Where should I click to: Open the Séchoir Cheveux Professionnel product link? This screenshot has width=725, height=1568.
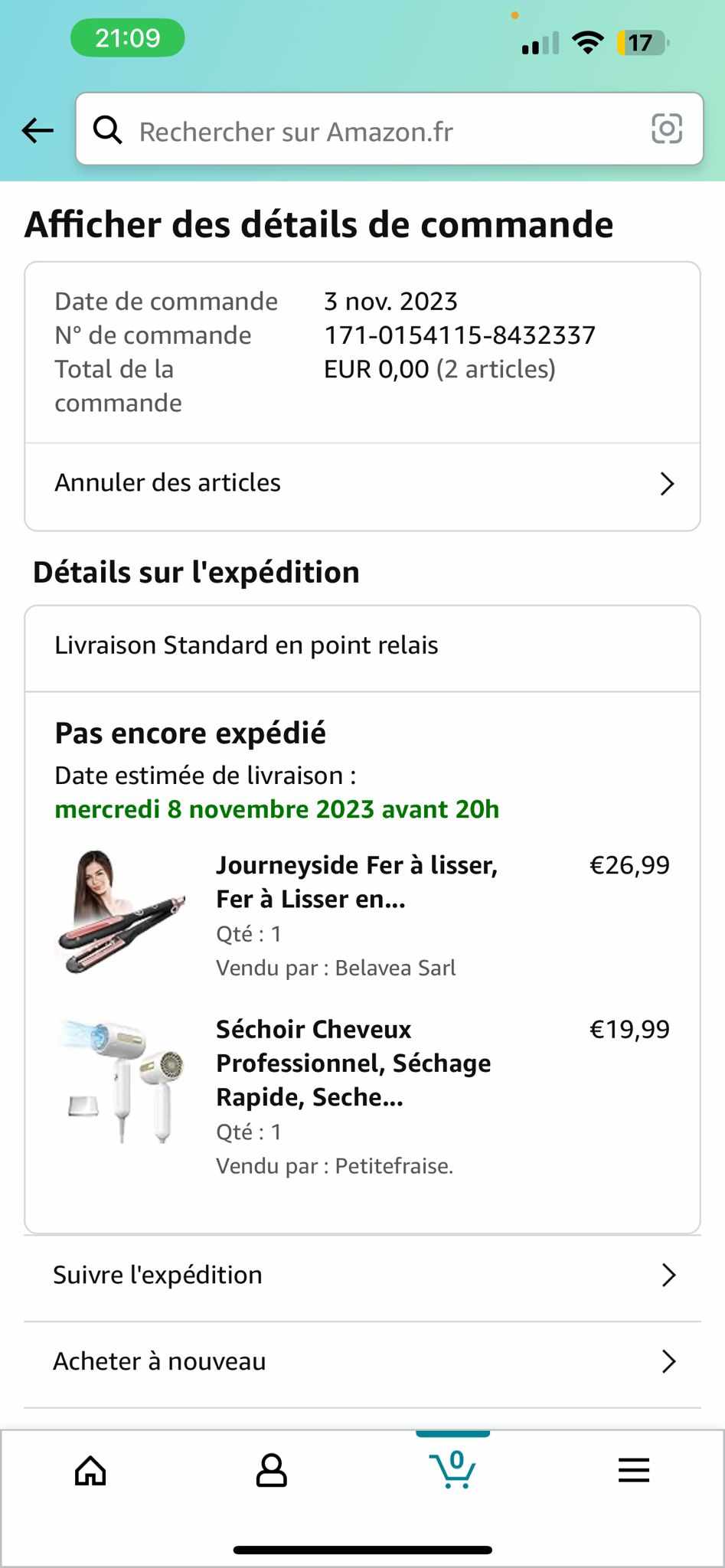coord(354,1063)
